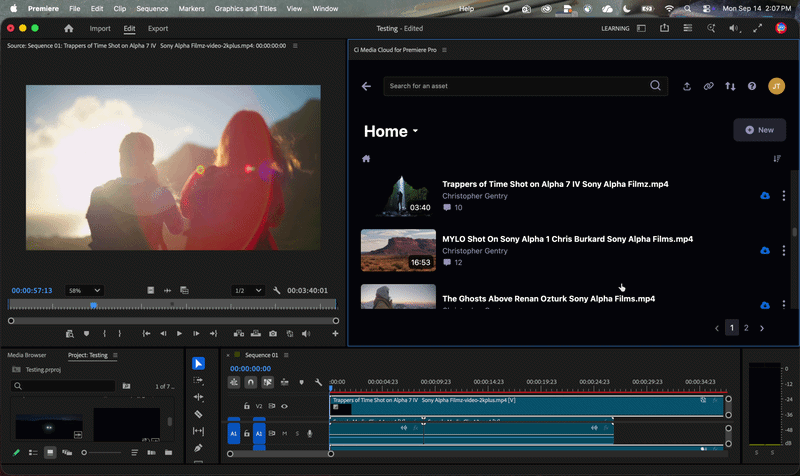Open the Ci Media Cloud panel menu
800x476 pixels.
[x=444, y=50]
